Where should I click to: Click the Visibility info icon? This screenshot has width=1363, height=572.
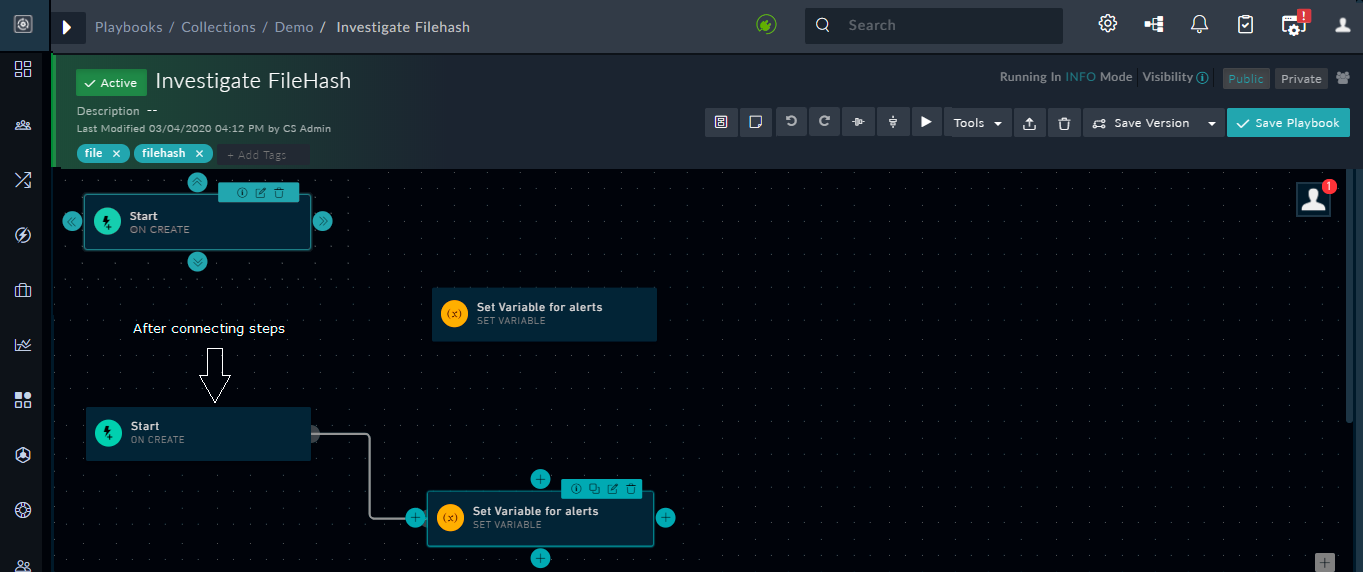coord(1202,77)
